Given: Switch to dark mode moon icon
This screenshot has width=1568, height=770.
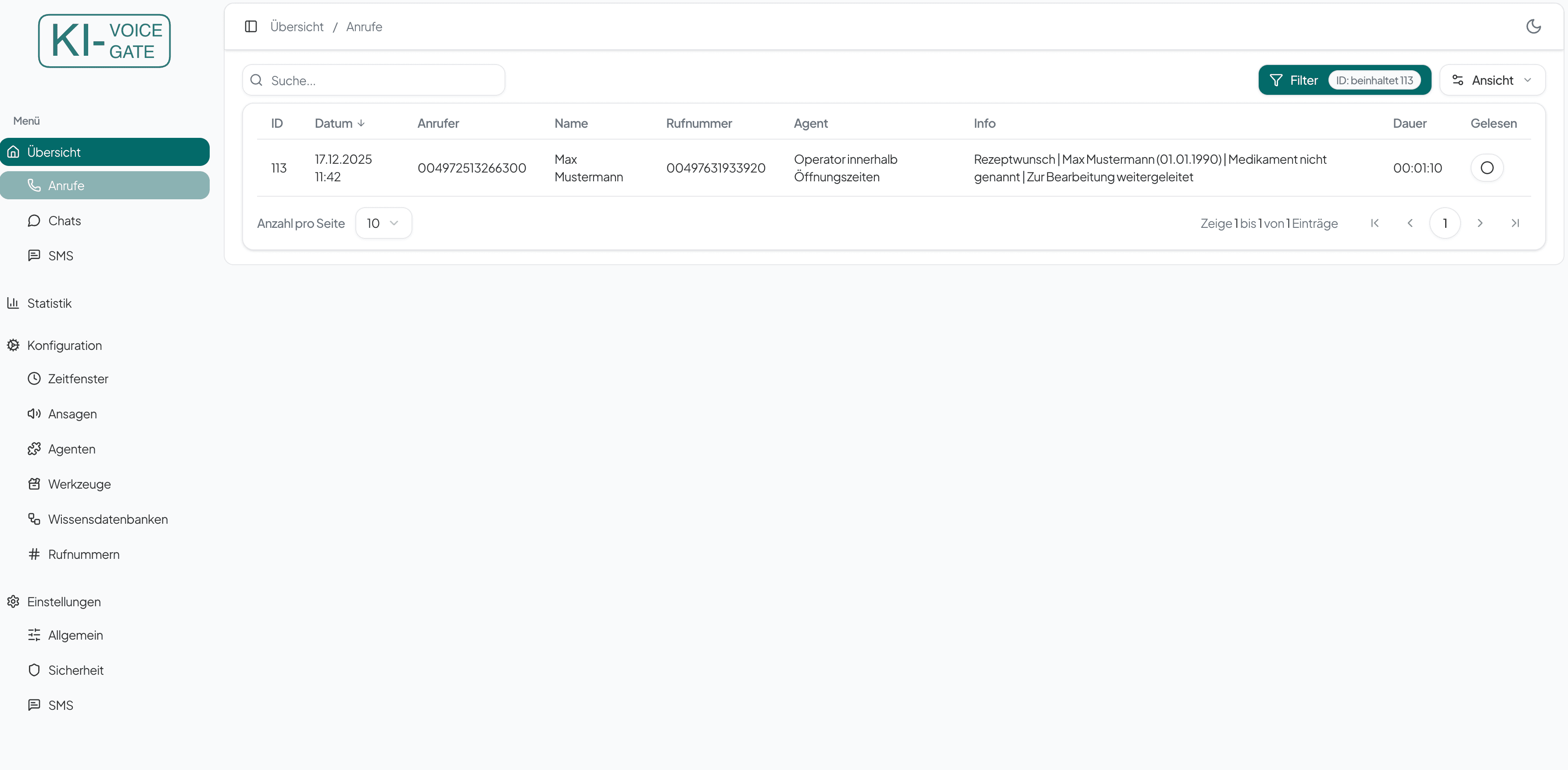Looking at the screenshot, I should click(x=1533, y=26).
